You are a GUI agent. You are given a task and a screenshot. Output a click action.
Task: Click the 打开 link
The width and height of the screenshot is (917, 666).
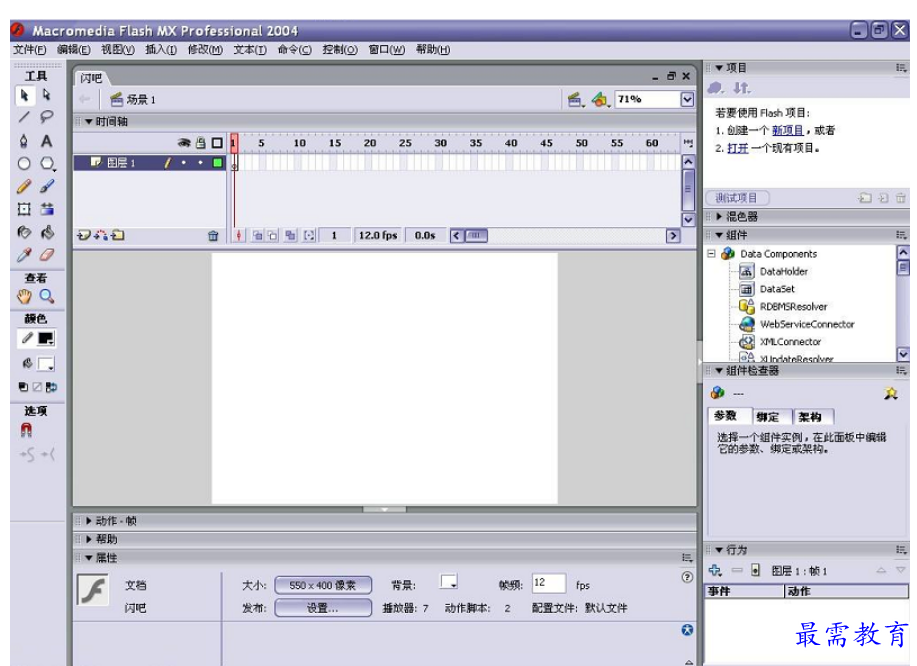[738, 149]
